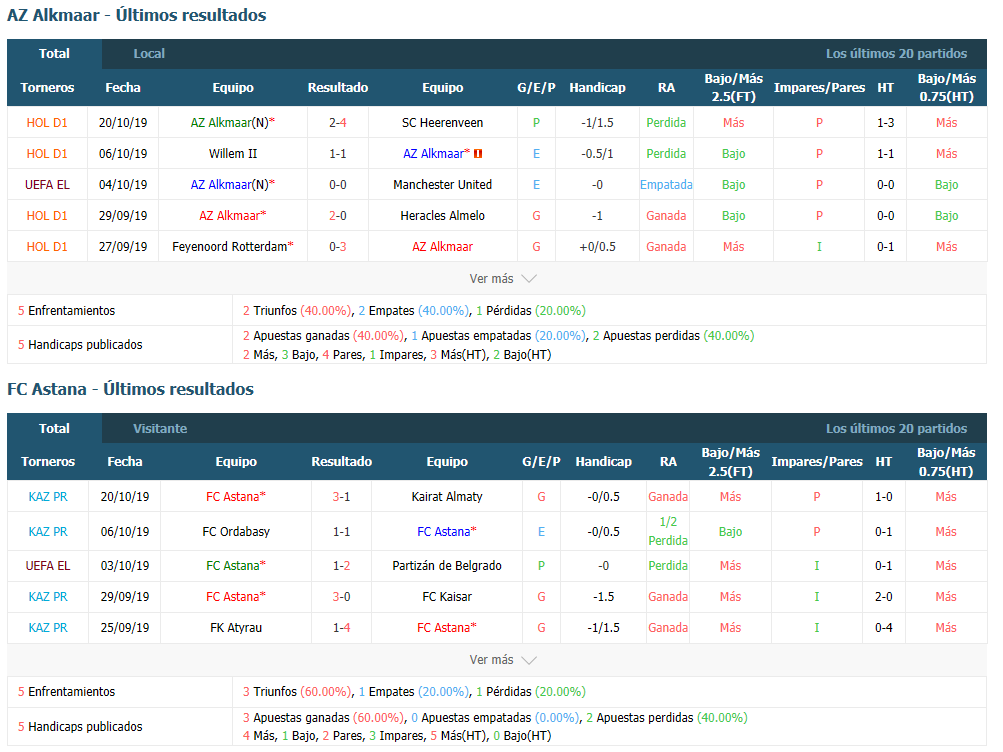Open Feyenoord Rotterdam team link
1003x752 pixels.
pyautogui.click(x=230, y=247)
